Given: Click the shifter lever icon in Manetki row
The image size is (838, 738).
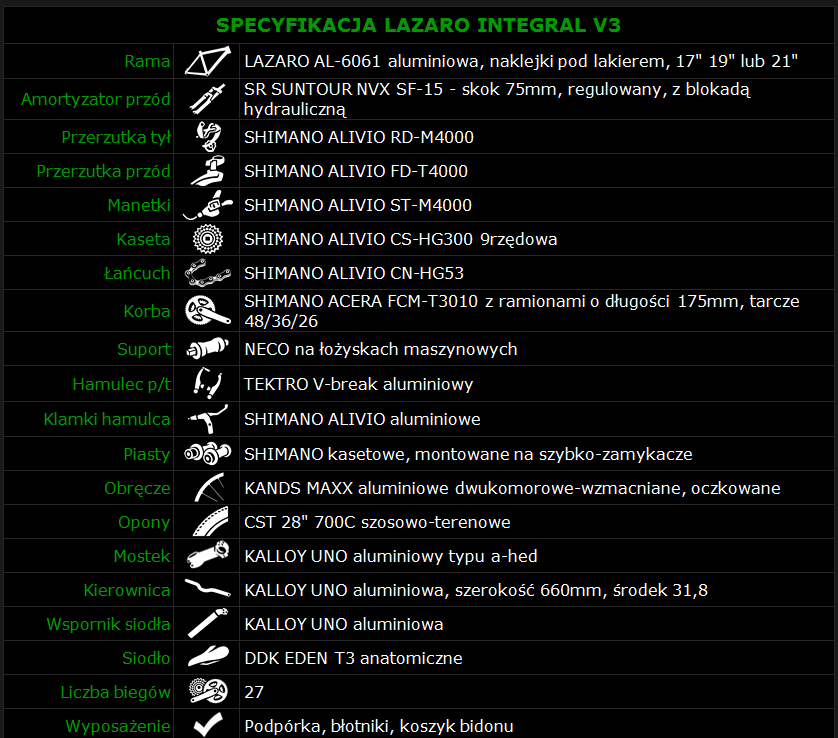Looking at the screenshot, I should [x=208, y=205].
